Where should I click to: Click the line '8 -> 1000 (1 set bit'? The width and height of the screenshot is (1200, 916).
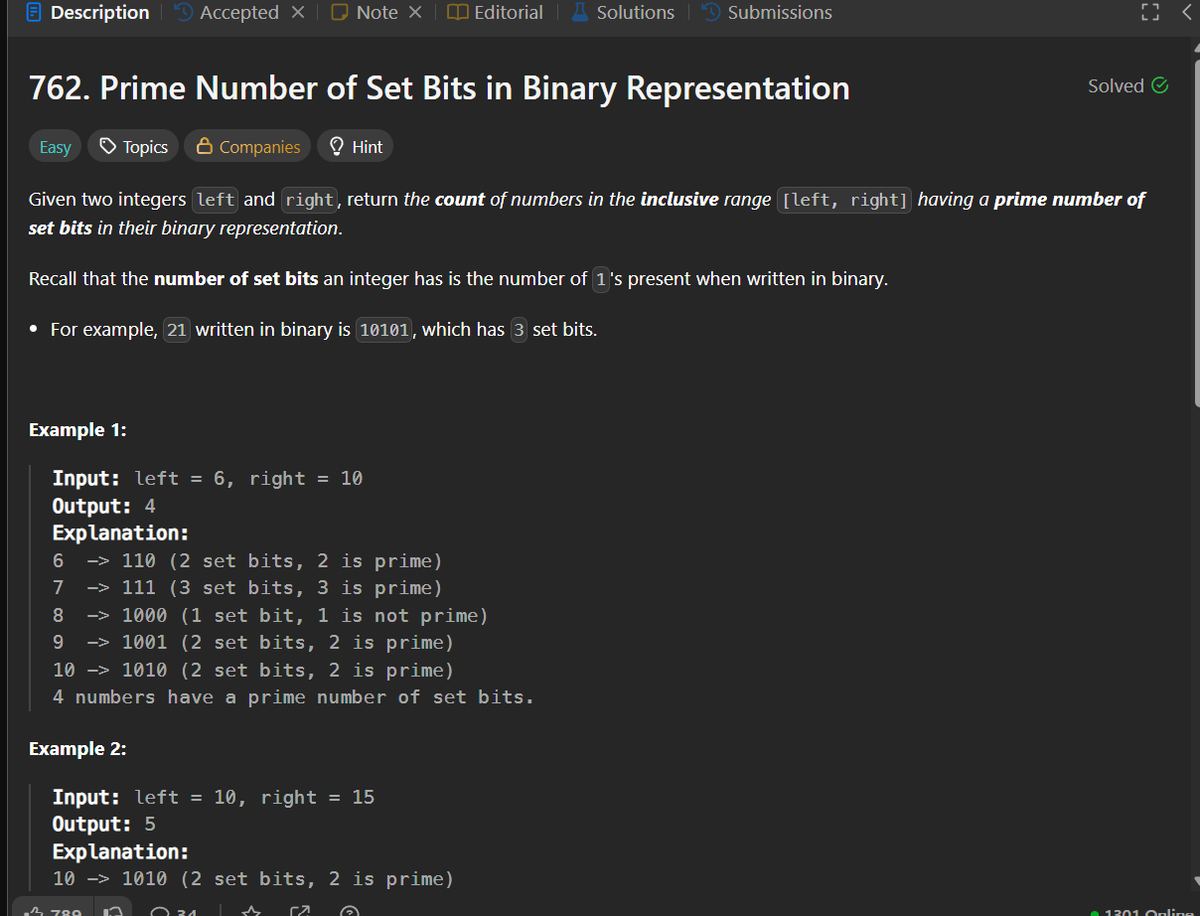click(270, 616)
